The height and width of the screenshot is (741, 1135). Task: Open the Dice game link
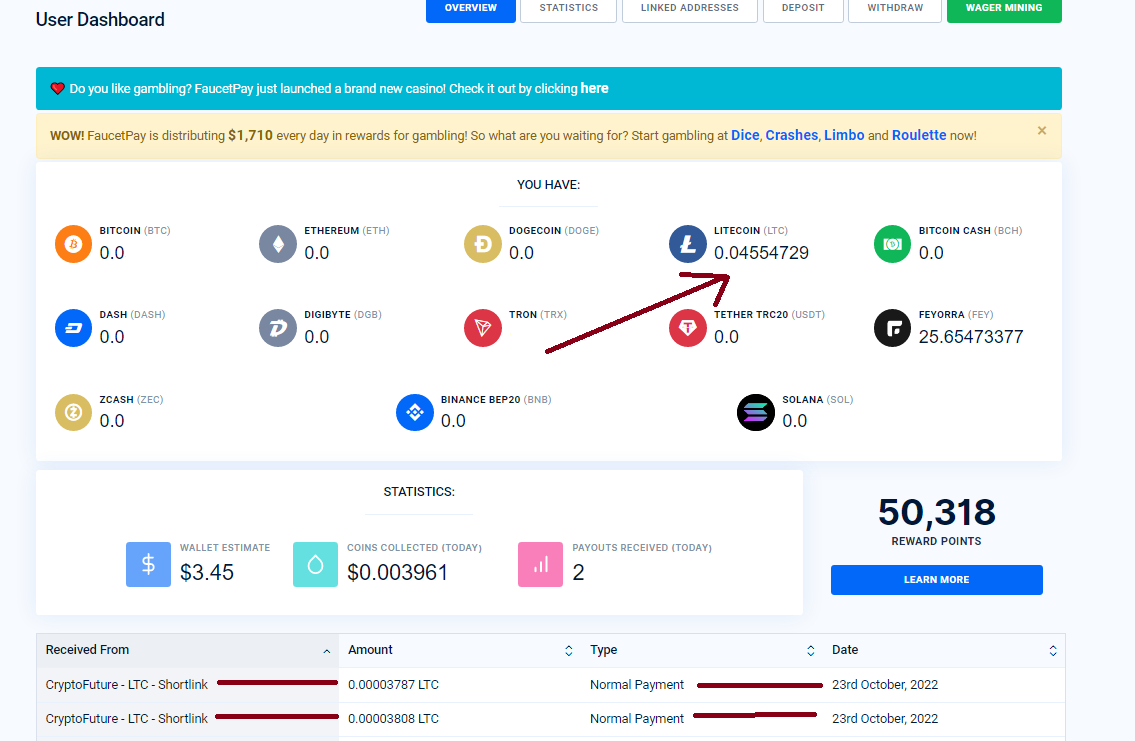click(x=745, y=135)
